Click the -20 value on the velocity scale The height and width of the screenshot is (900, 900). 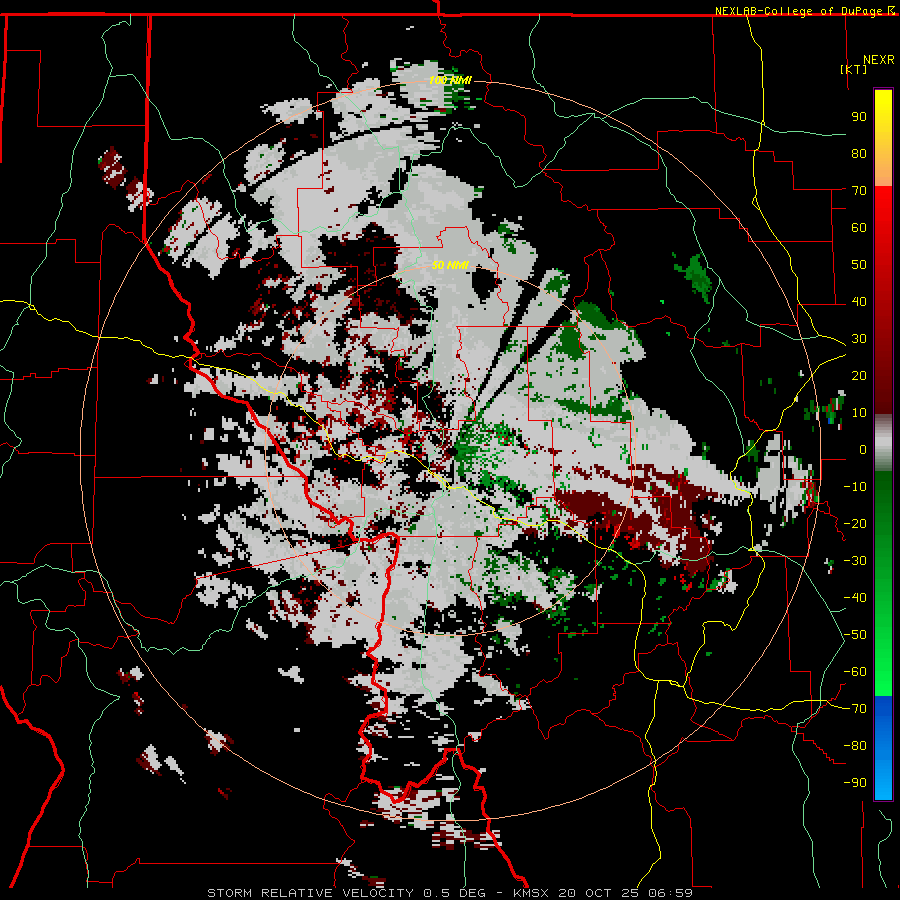click(855, 523)
